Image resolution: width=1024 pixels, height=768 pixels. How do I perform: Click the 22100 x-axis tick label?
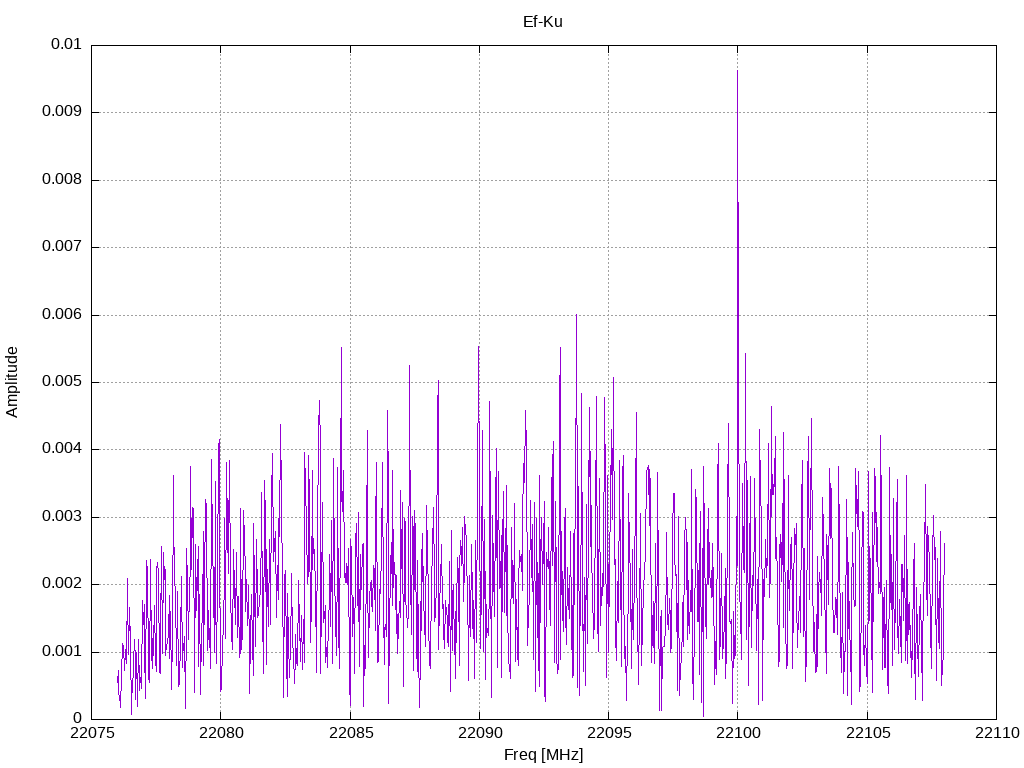click(738, 733)
